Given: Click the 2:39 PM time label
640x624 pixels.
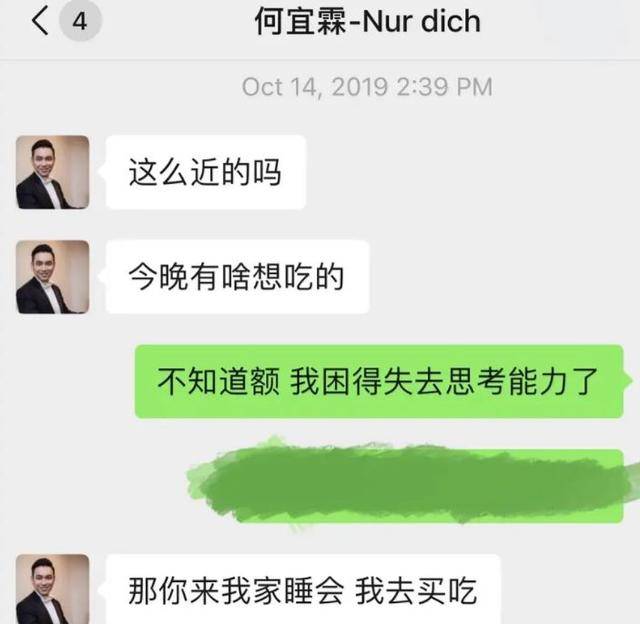Looking at the screenshot, I should click(444, 87).
